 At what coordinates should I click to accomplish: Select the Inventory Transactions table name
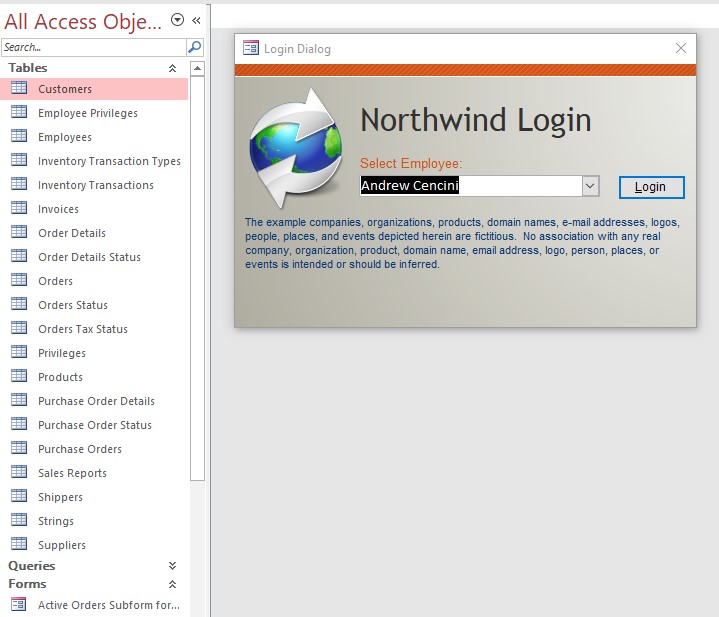pyautogui.click(x=96, y=185)
